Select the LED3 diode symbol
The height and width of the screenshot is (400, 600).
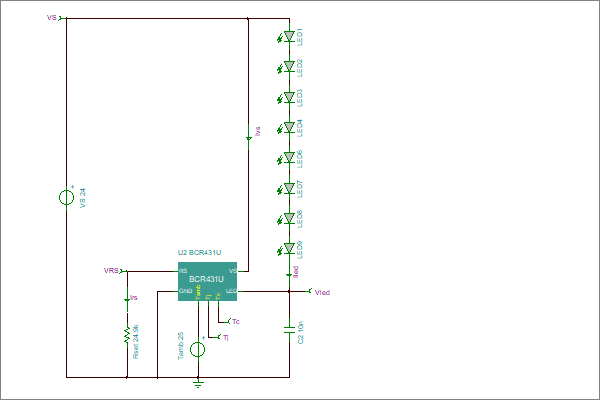[x=289, y=97]
